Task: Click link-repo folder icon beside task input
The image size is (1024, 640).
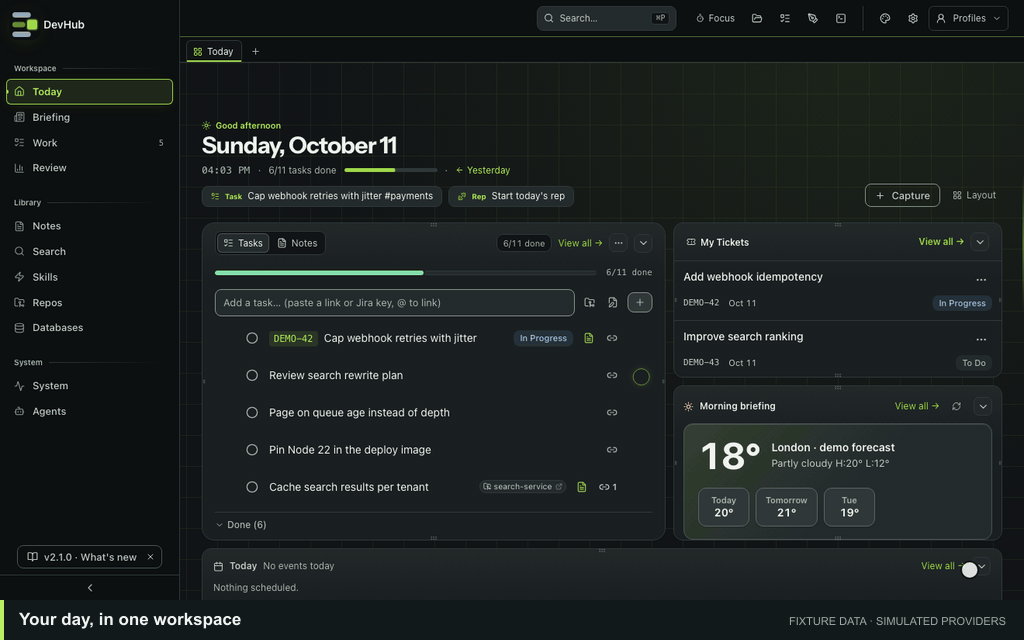Action: click(589, 302)
